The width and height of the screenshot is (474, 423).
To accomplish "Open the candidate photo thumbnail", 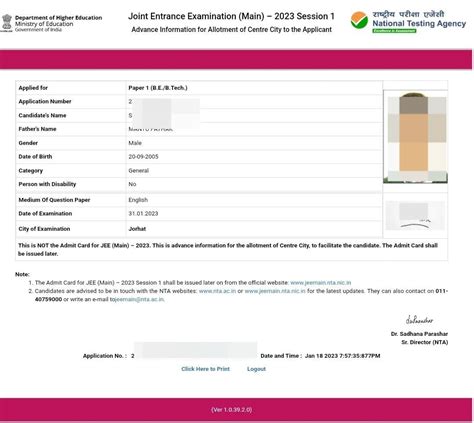I will tap(415, 137).
